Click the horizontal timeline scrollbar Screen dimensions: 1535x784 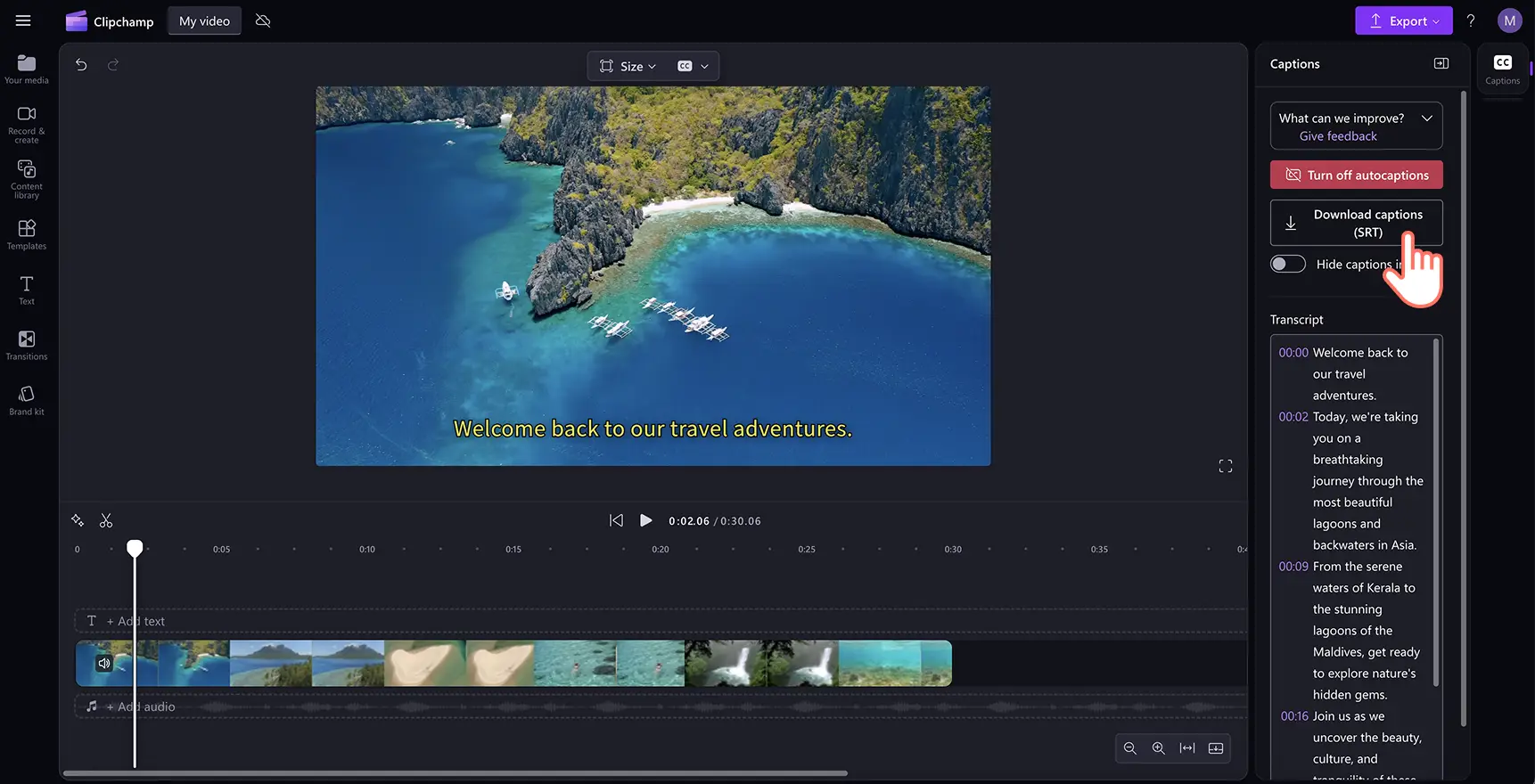(x=456, y=773)
